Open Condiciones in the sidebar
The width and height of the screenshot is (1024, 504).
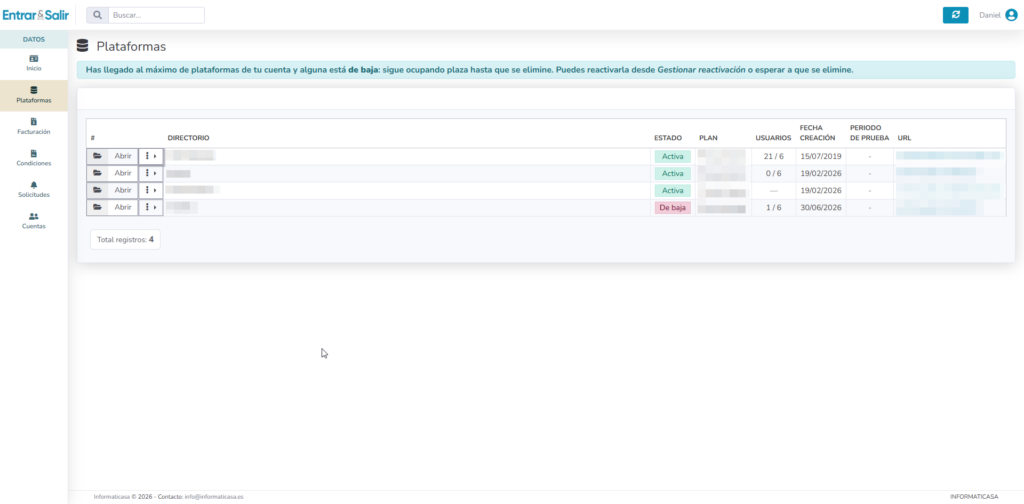tap(34, 158)
